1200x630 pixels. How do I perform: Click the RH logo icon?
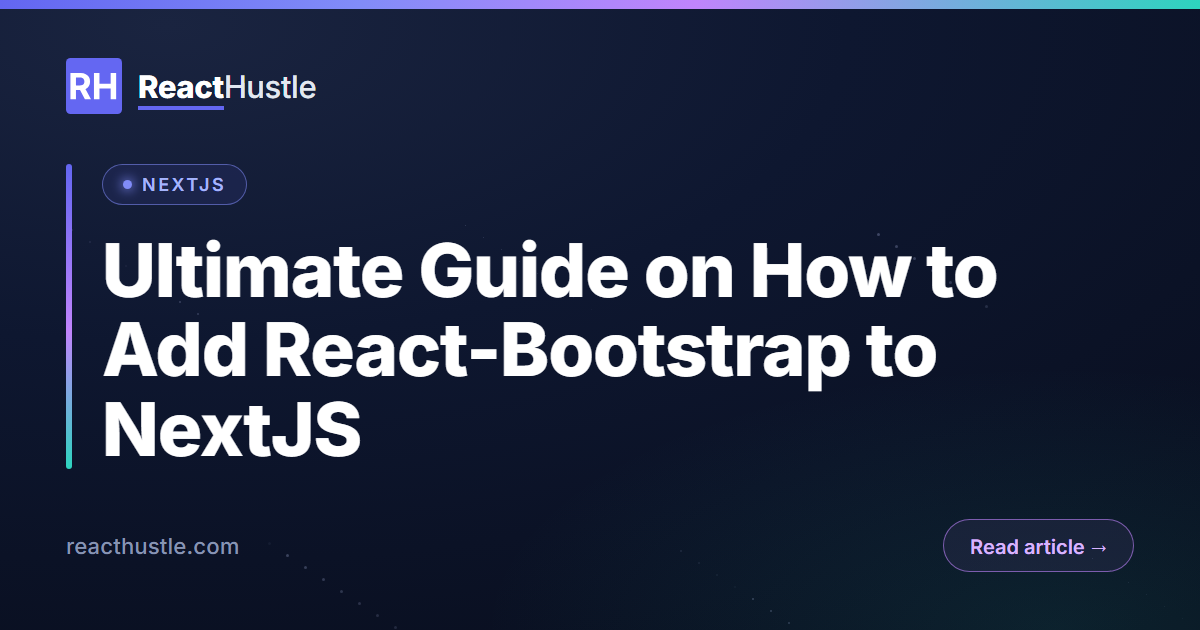[94, 86]
